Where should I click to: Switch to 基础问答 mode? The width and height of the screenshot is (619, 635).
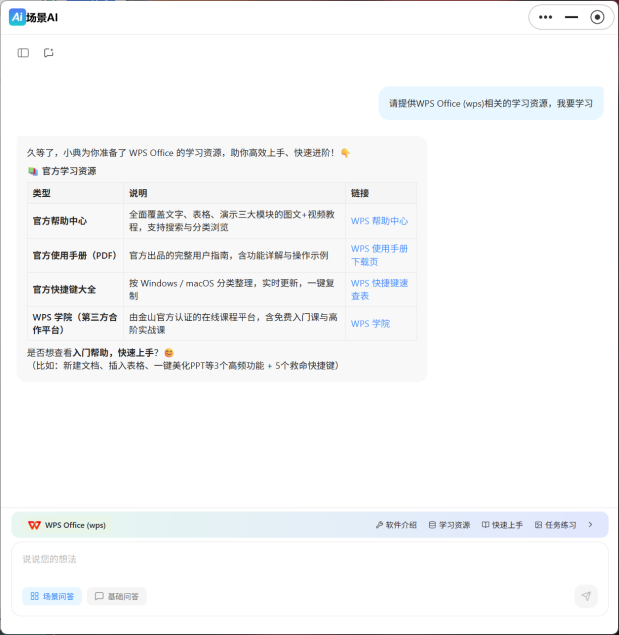[x=117, y=596]
